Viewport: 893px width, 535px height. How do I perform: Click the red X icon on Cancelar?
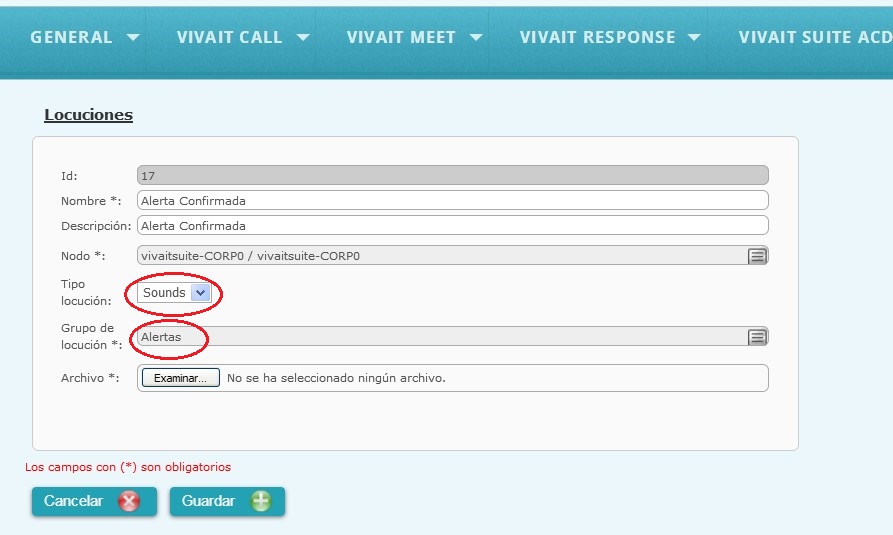[129, 501]
